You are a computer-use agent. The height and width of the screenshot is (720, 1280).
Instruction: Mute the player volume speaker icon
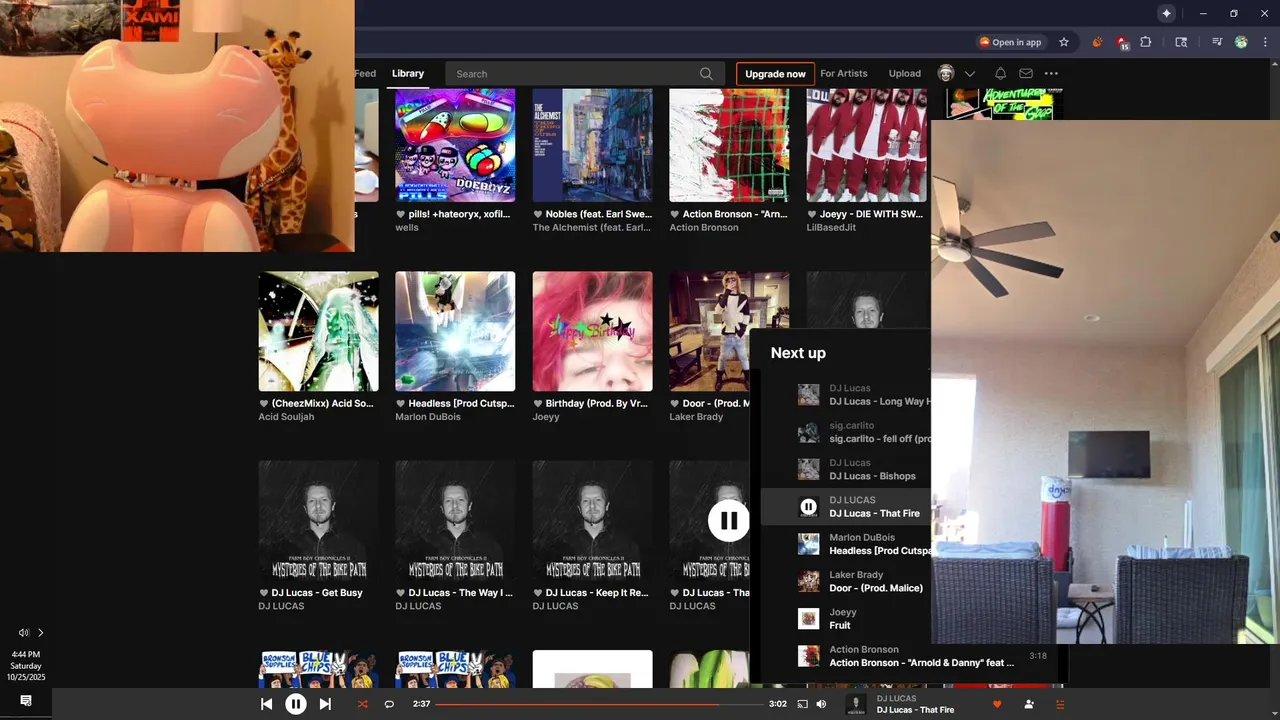coord(821,704)
